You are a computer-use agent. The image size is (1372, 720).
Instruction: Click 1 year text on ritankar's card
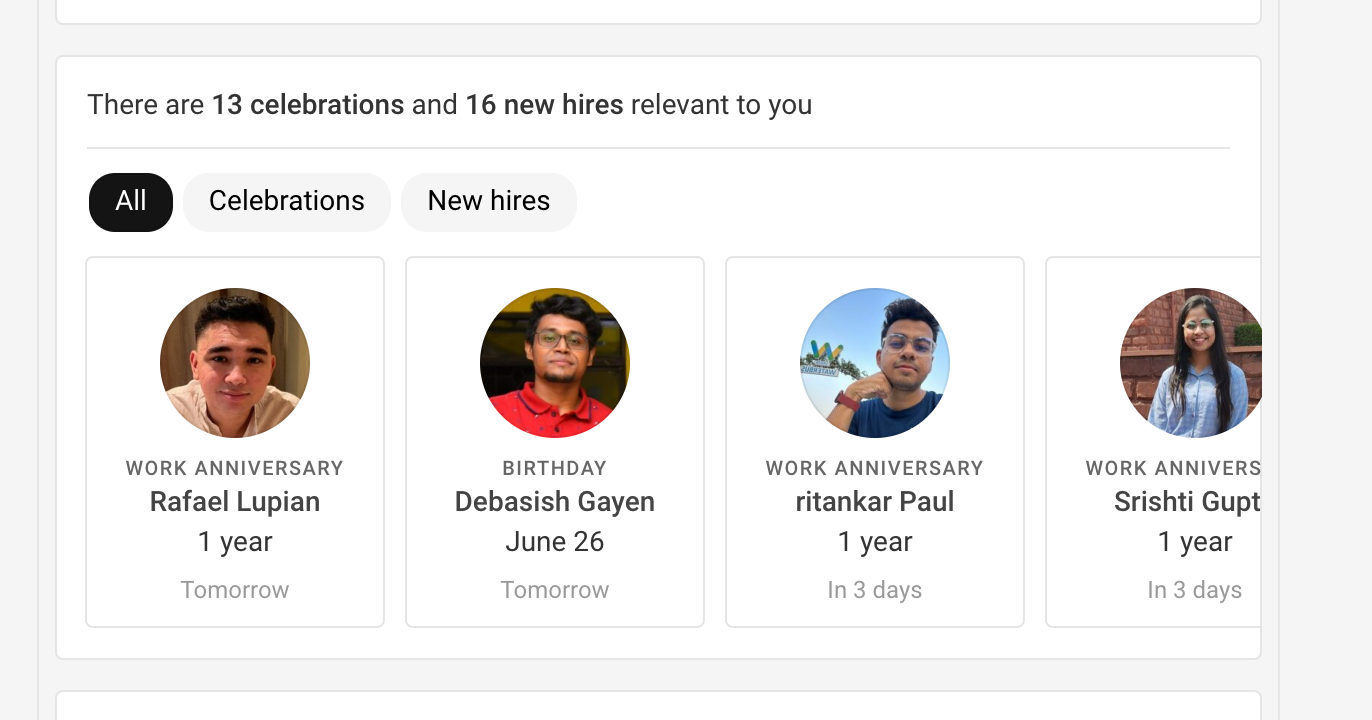(x=875, y=542)
